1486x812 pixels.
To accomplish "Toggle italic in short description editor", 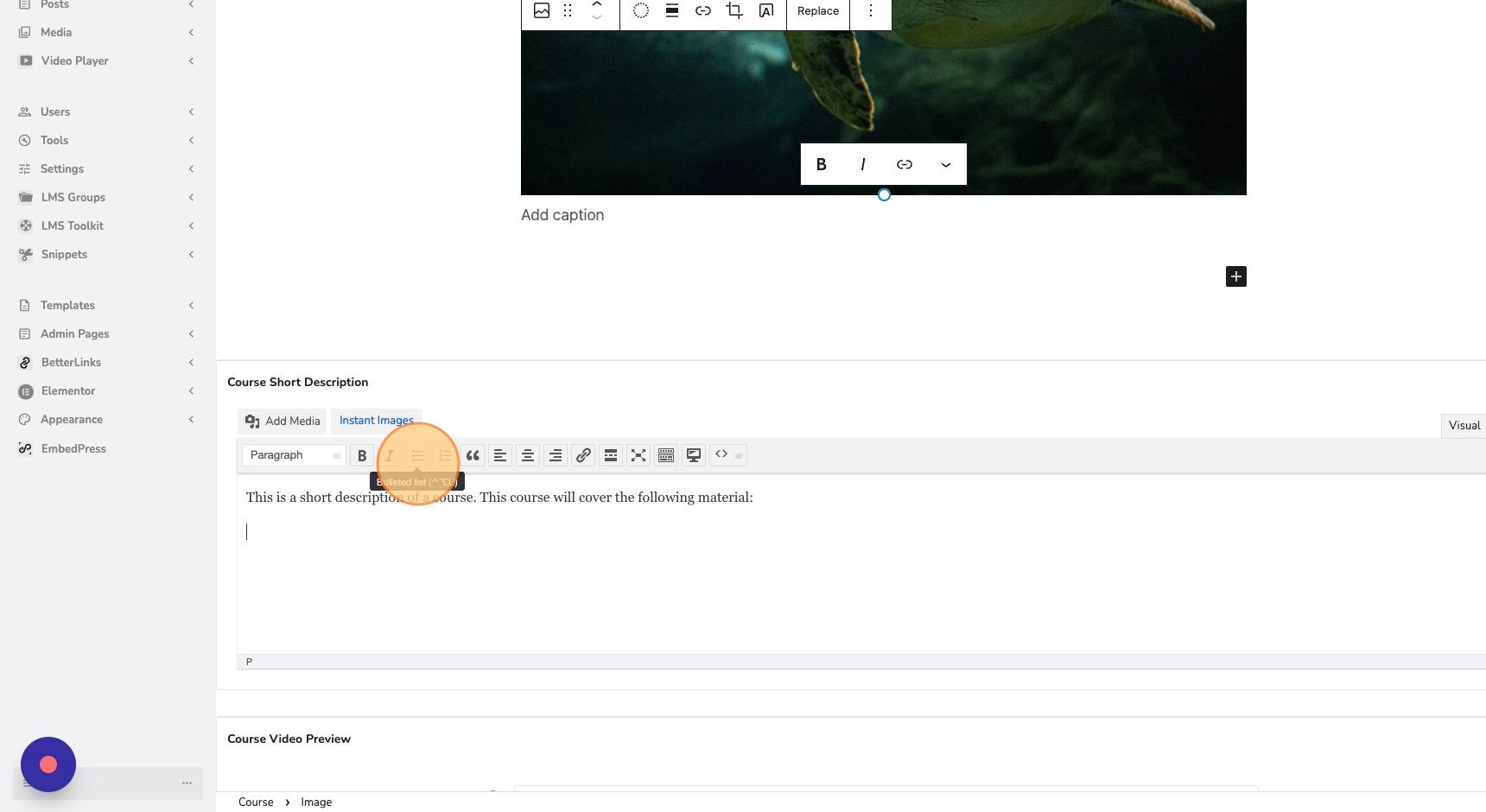I will click(390, 455).
